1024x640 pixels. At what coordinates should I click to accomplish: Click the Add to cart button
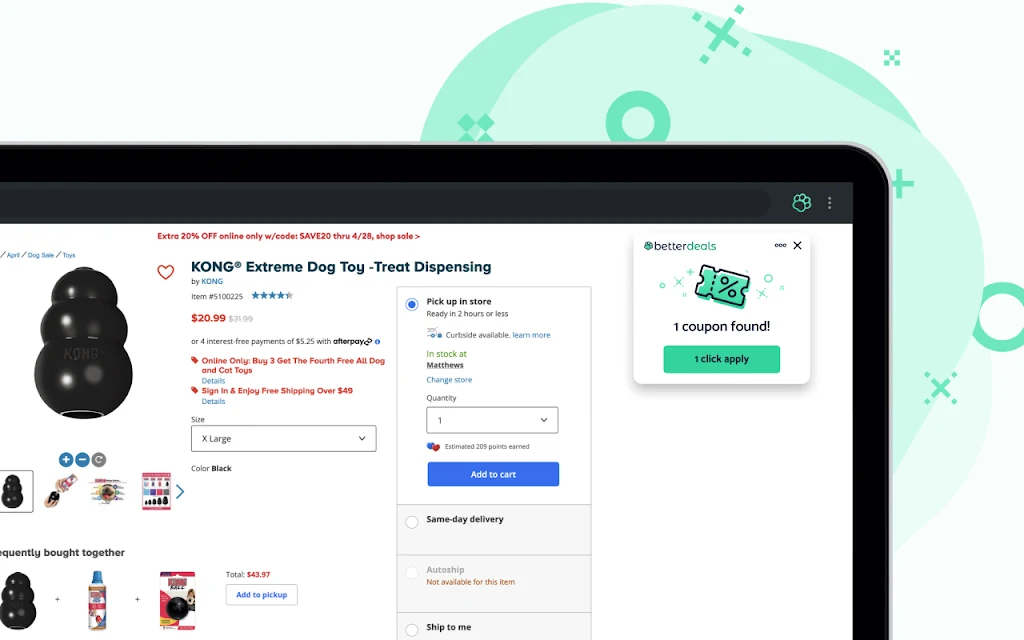click(493, 474)
